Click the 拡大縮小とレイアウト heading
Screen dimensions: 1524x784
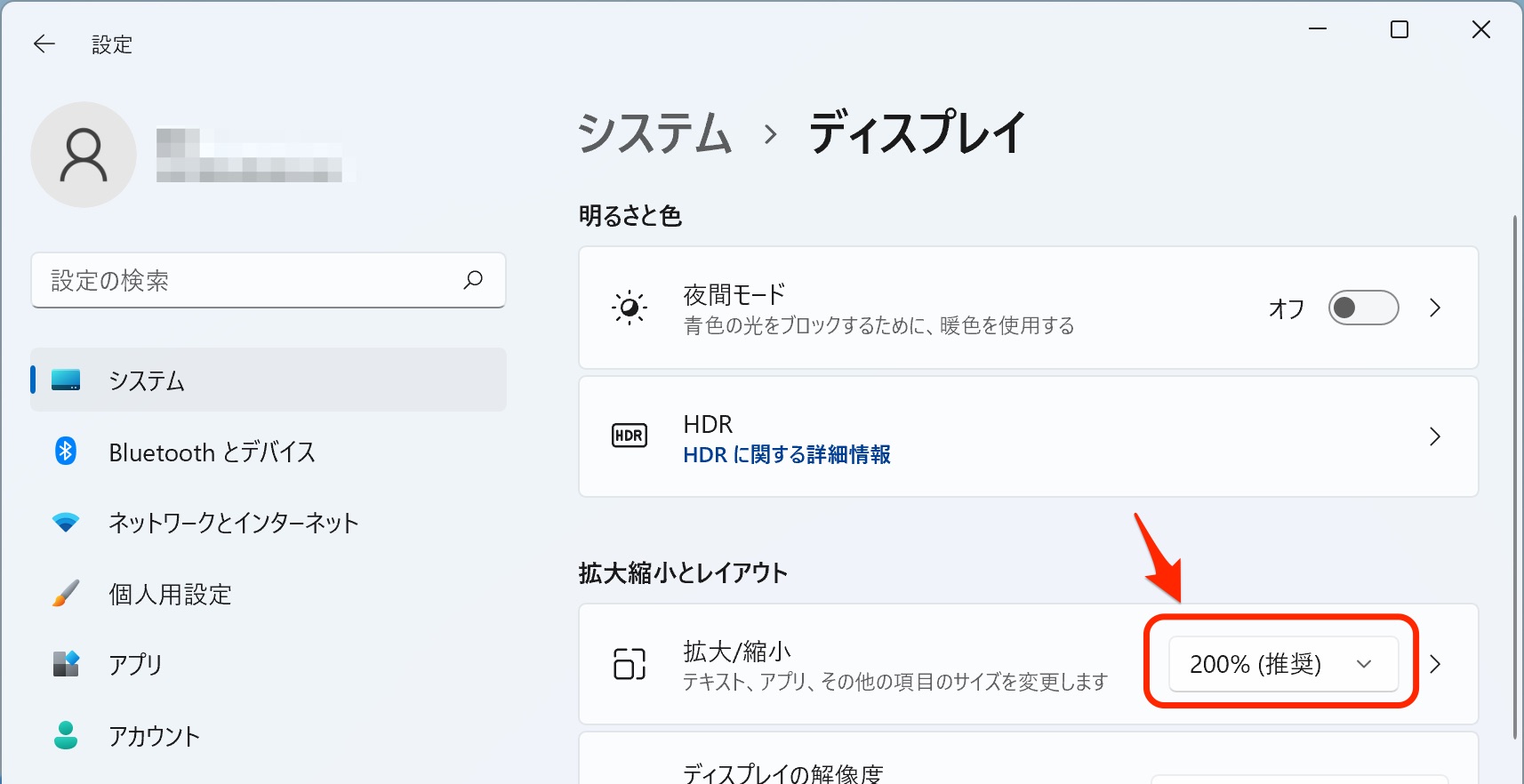pos(683,573)
